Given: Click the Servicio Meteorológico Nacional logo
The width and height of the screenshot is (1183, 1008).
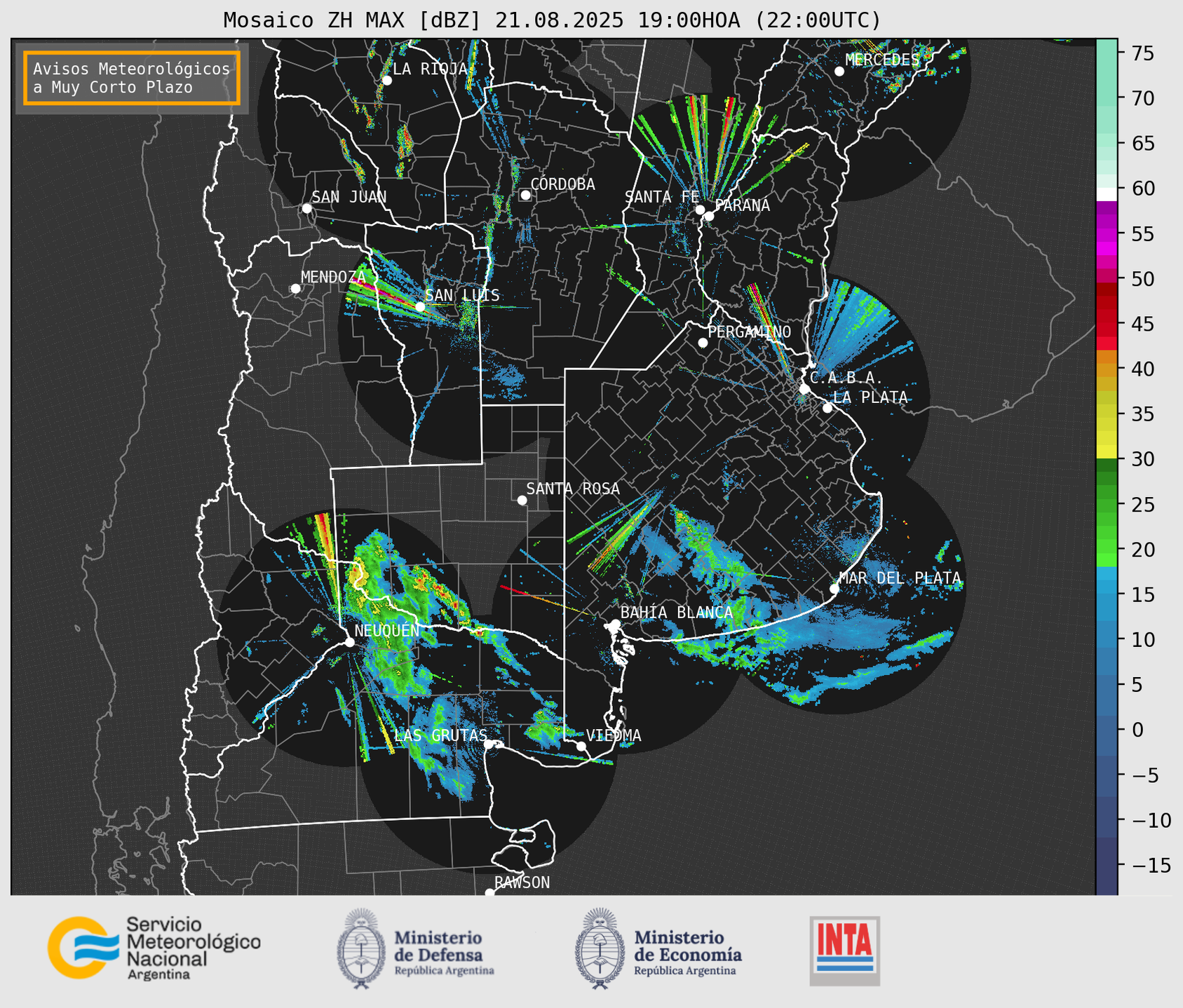Looking at the screenshot, I should (154, 948).
